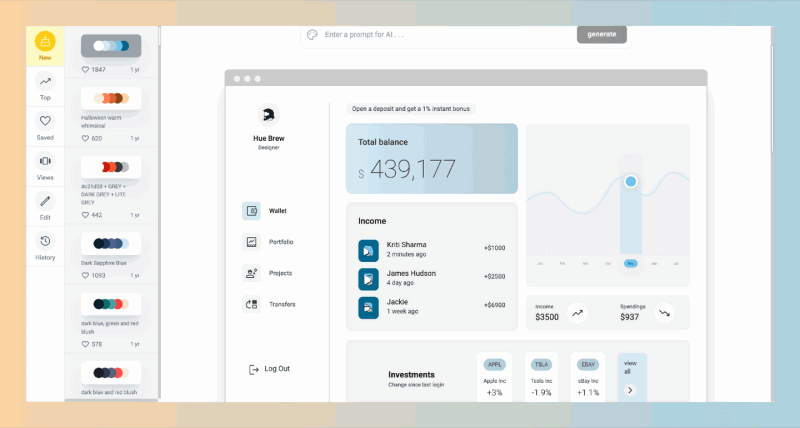Select the highlighted month pill under chart

pos(631,264)
